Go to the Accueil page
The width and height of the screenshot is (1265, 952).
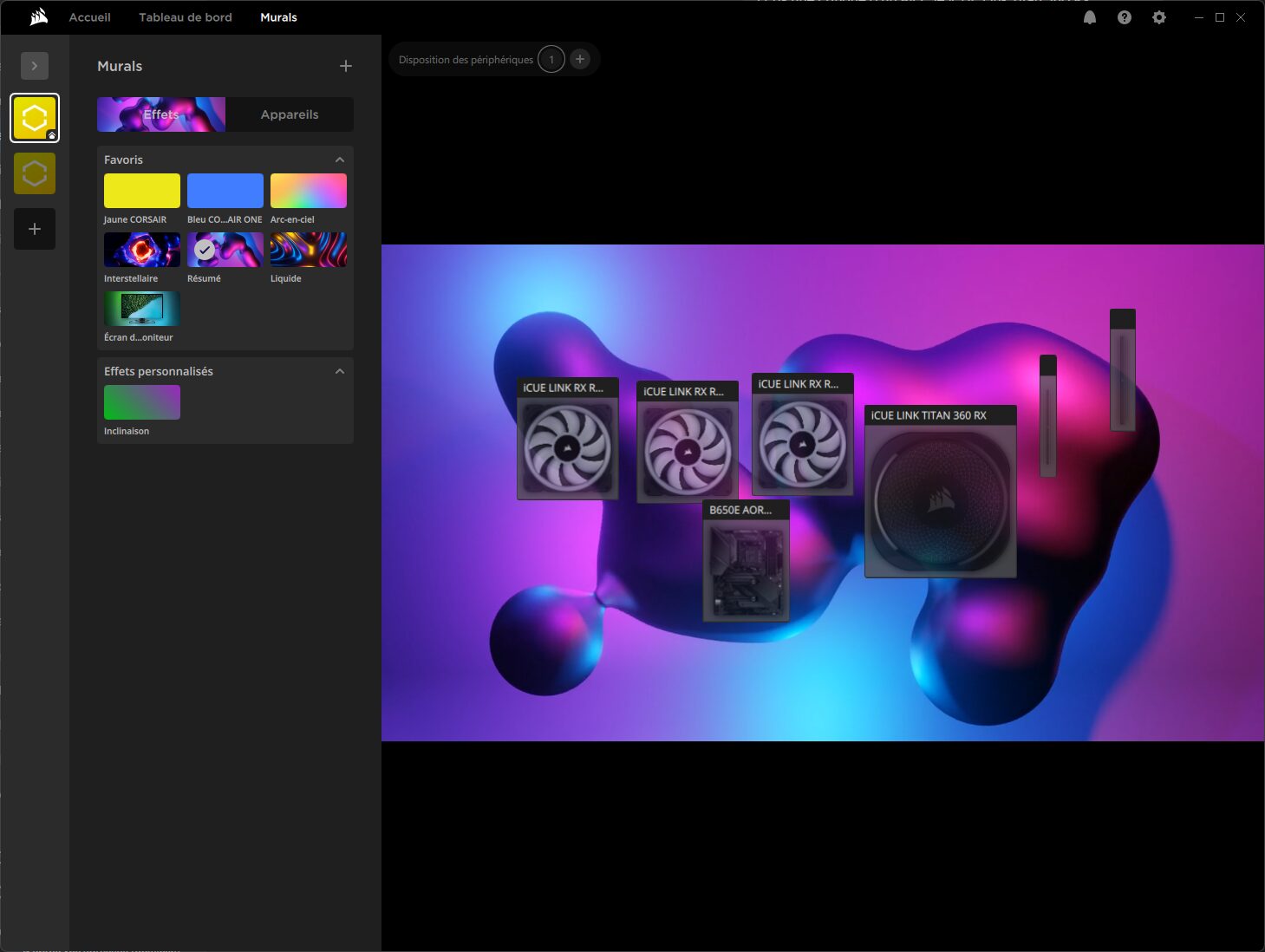click(x=90, y=17)
